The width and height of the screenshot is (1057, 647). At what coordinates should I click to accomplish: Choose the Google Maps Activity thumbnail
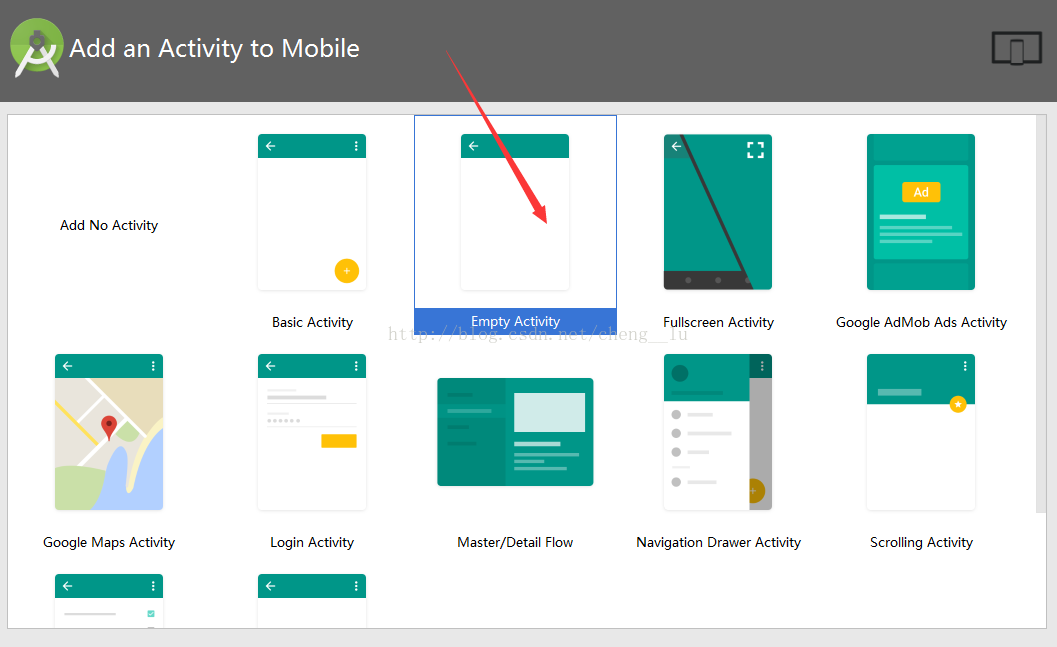coord(109,432)
